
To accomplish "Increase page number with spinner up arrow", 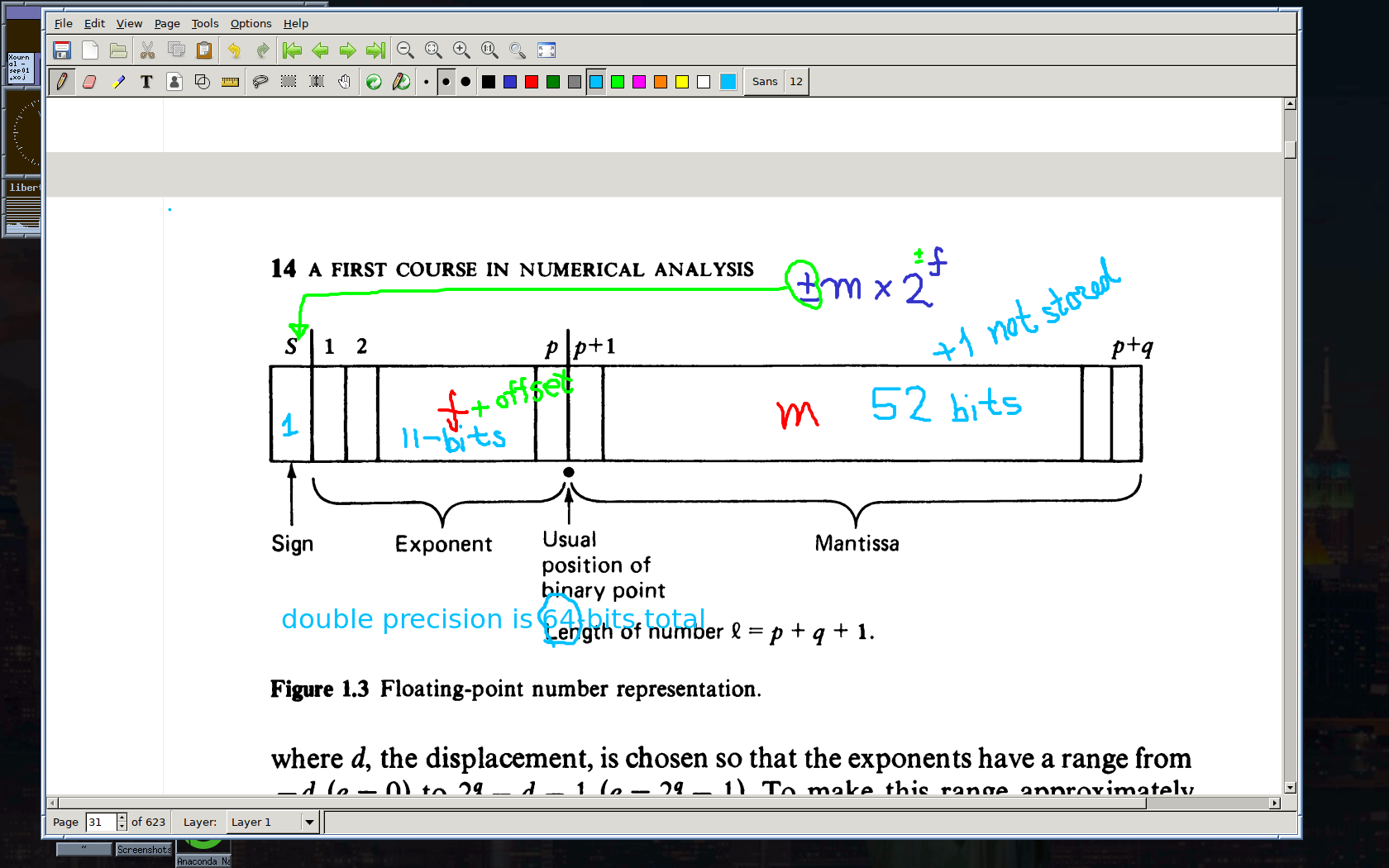I will (122, 818).
